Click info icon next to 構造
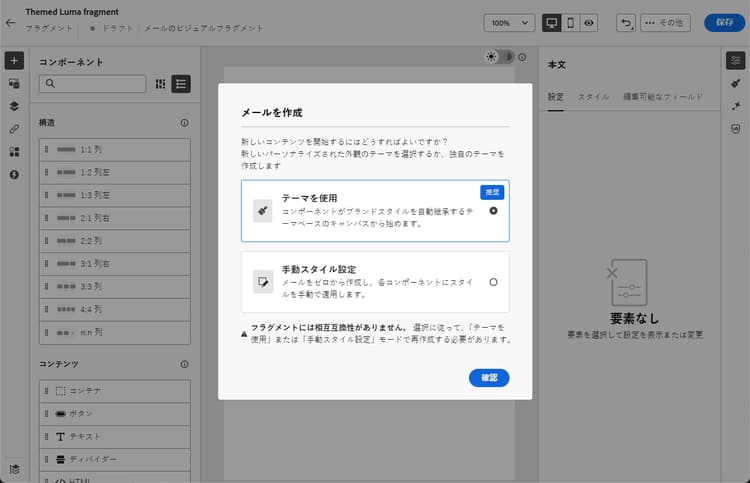This screenshot has height=483, width=750. [184, 123]
